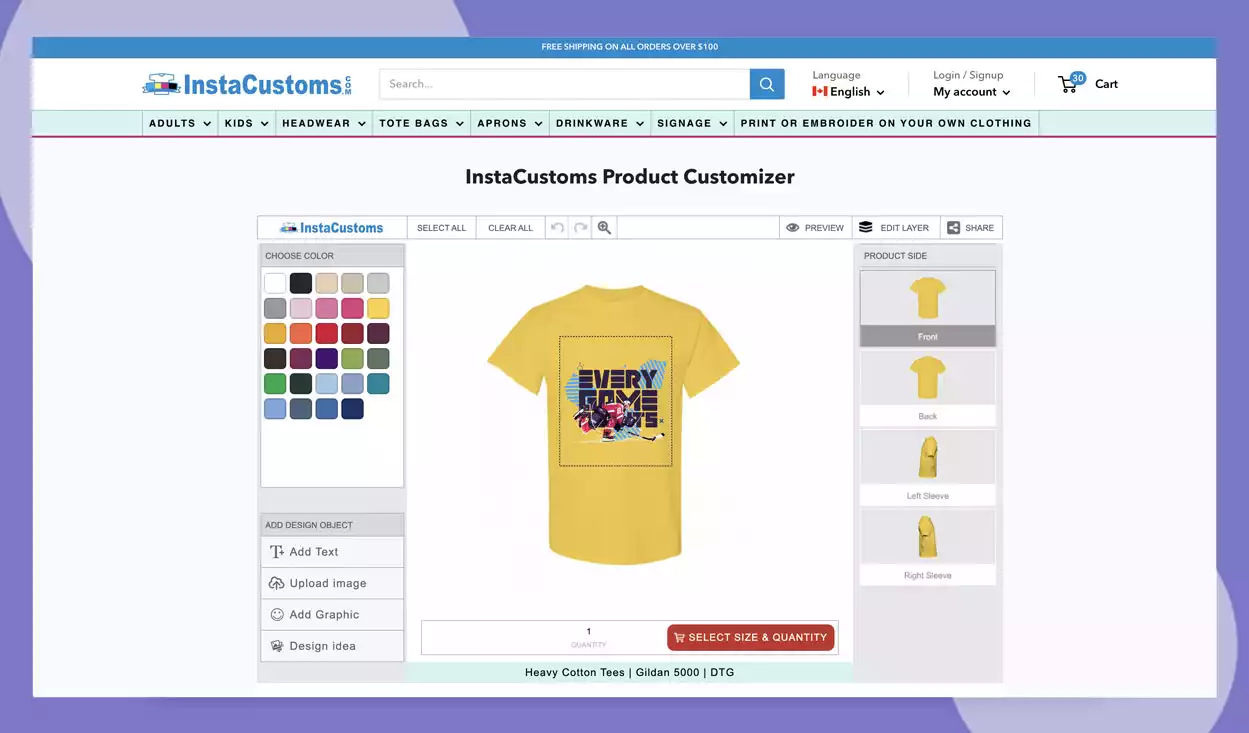Choose Upload image

(332, 583)
